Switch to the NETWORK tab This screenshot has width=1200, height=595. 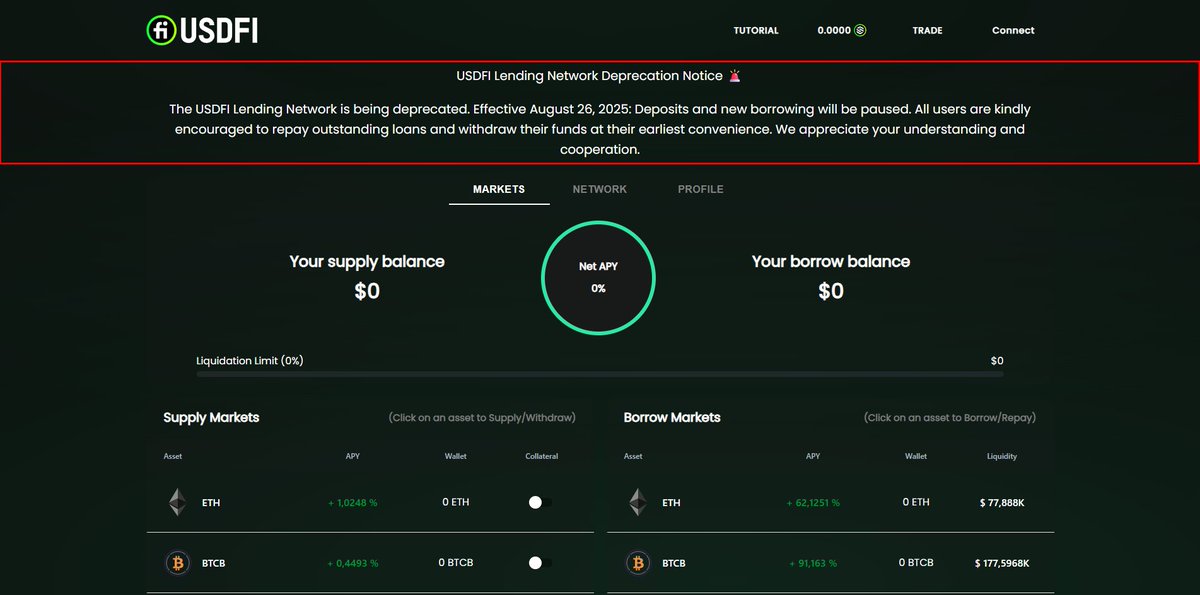click(600, 189)
